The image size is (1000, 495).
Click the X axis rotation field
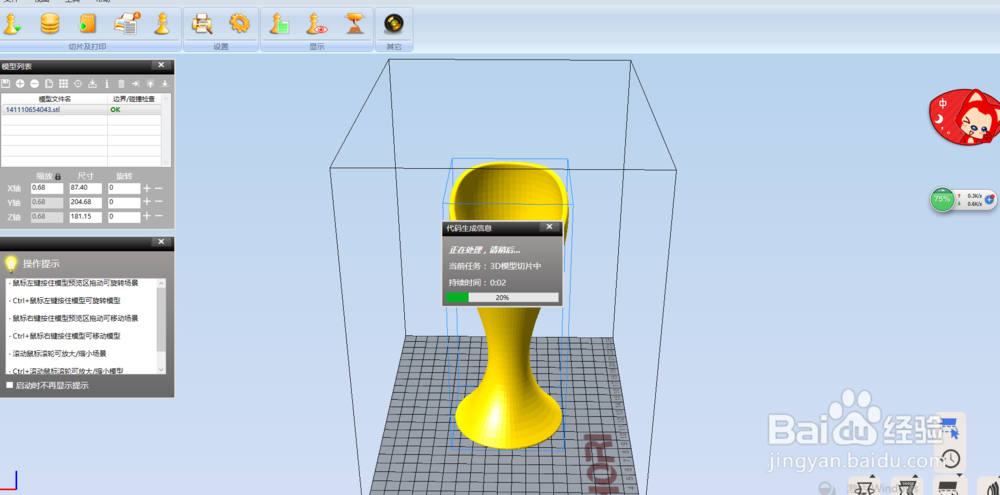tap(124, 189)
